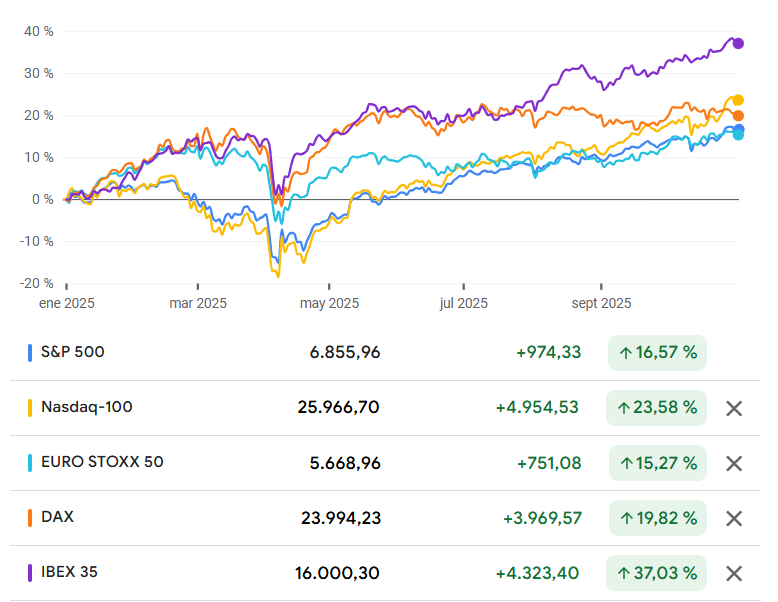The width and height of the screenshot is (778, 602).
Task: Open the S&P 500 index name
Action: (72, 352)
